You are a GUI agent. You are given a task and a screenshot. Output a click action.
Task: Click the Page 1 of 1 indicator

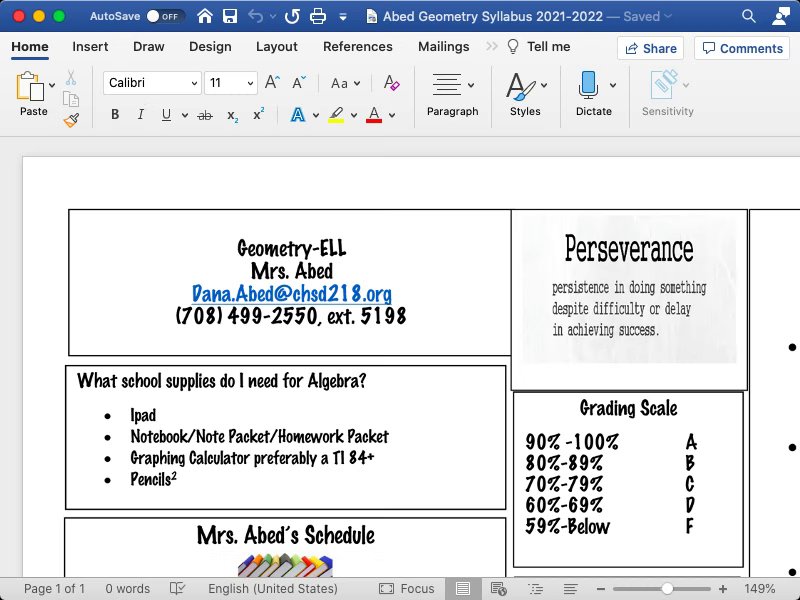(54, 589)
